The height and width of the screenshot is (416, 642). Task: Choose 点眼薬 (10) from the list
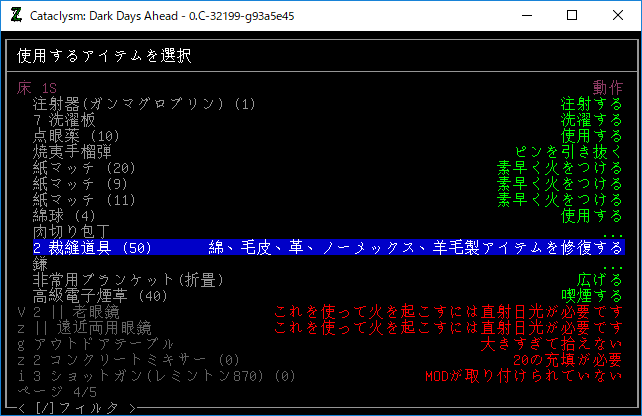(76, 135)
